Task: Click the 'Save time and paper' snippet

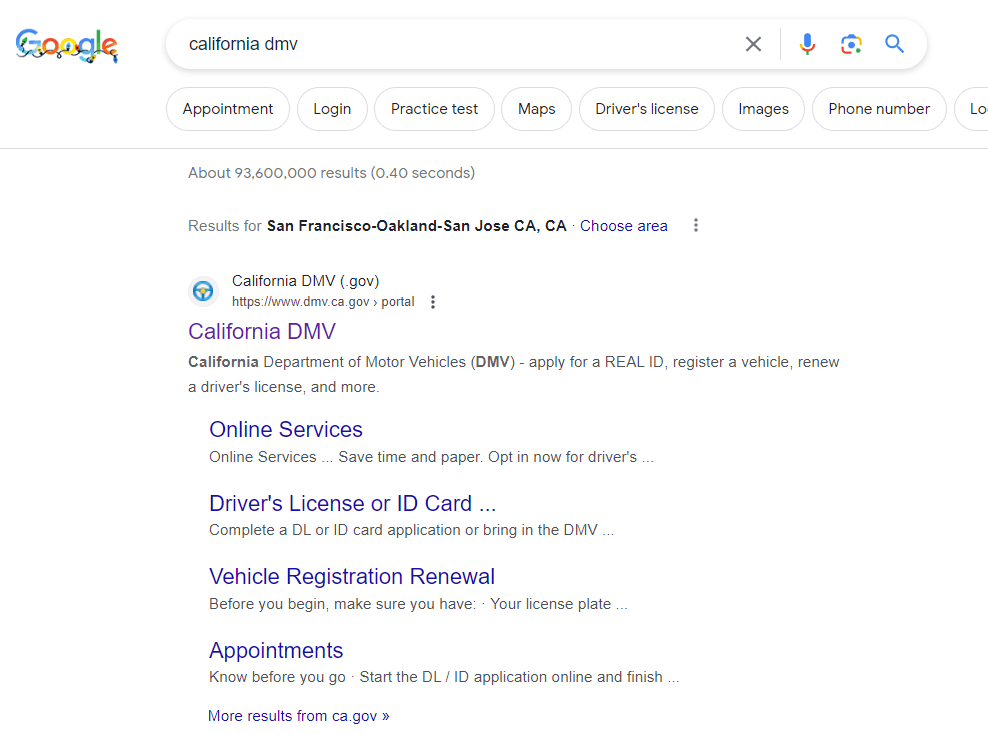Action: 432,457
